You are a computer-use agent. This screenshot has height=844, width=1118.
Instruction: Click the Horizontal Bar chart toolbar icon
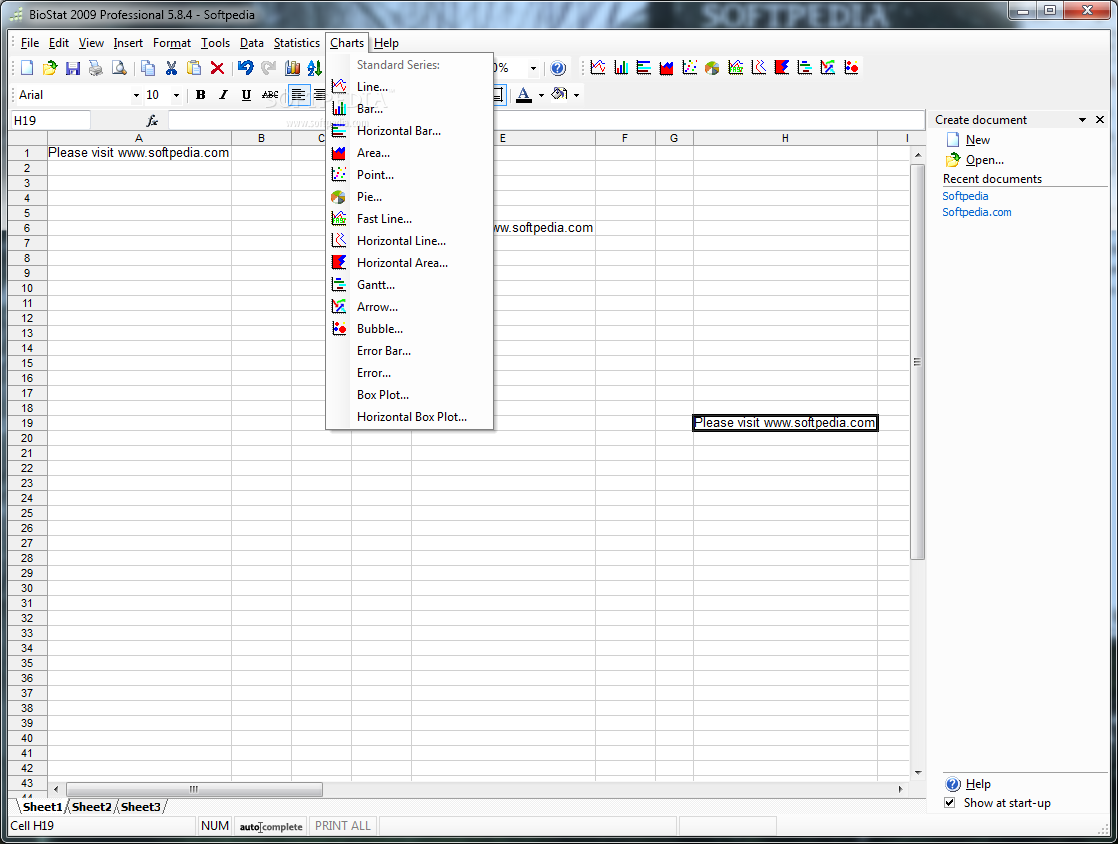(644, 67)
